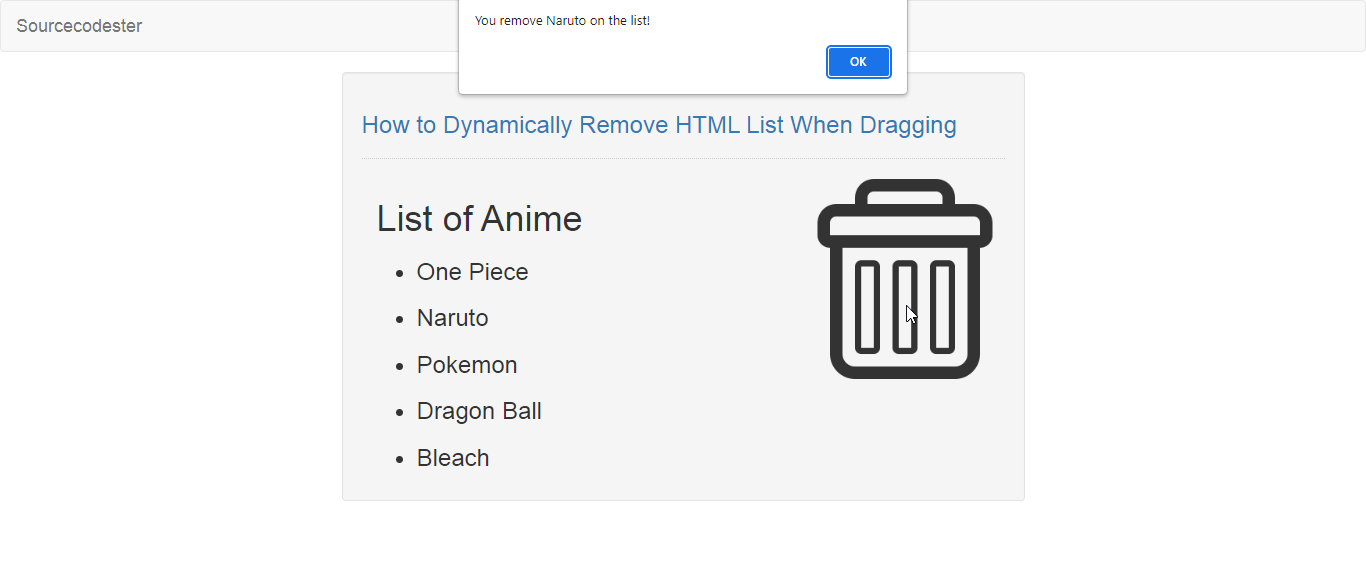Select the One Piece list item

point(472,272)
